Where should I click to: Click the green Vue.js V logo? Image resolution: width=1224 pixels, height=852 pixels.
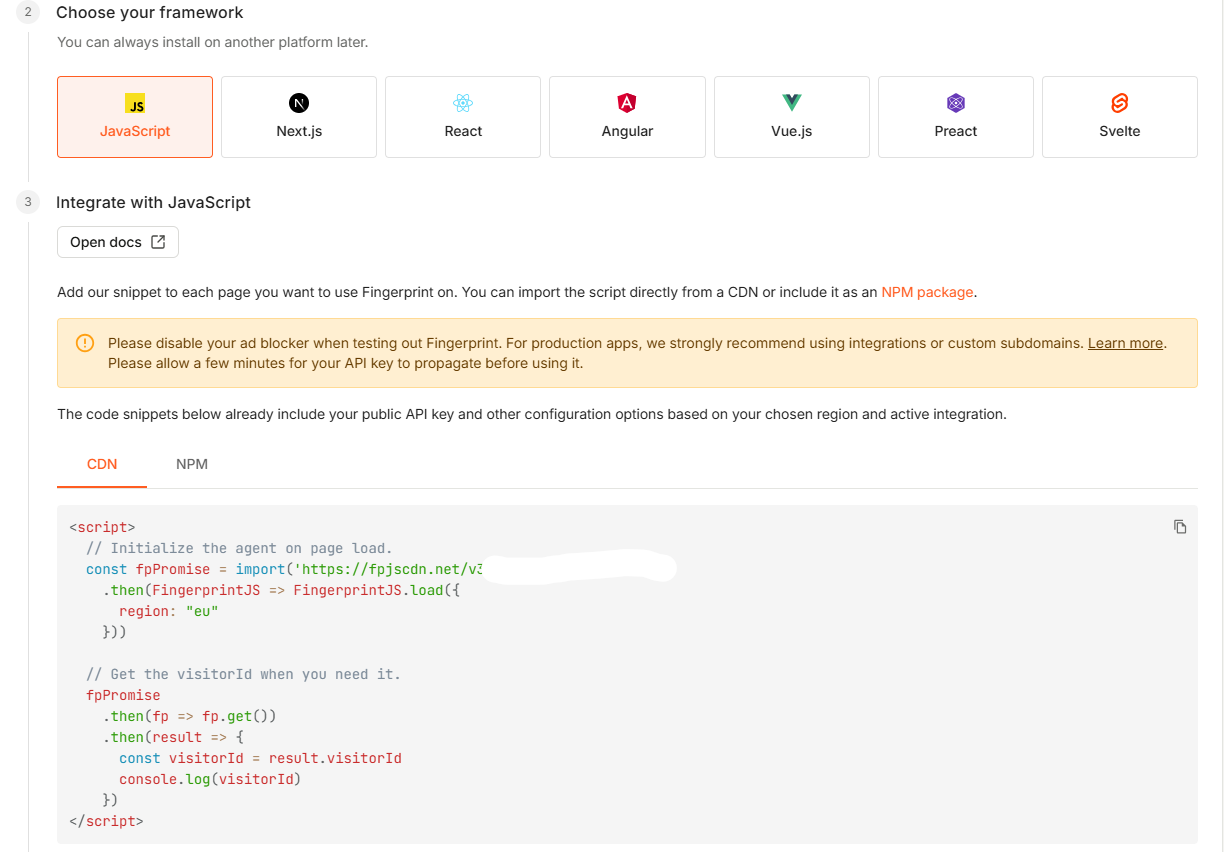pyautogui.click(x=792, y=103)
